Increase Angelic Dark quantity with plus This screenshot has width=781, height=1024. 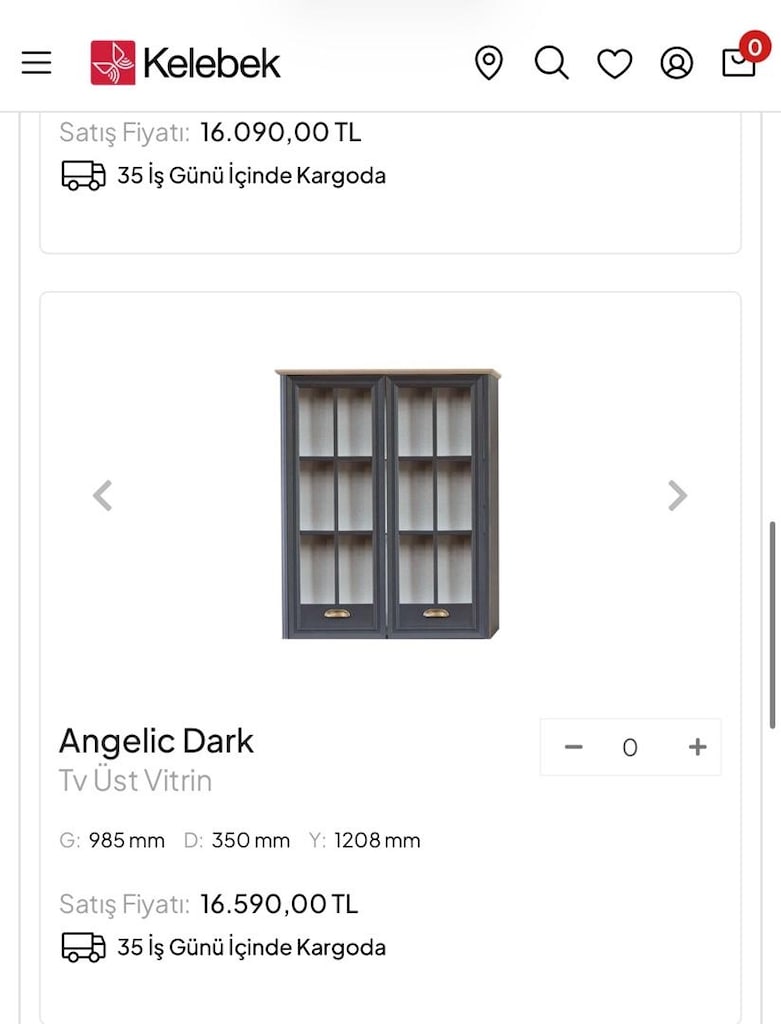click(697, 747)
